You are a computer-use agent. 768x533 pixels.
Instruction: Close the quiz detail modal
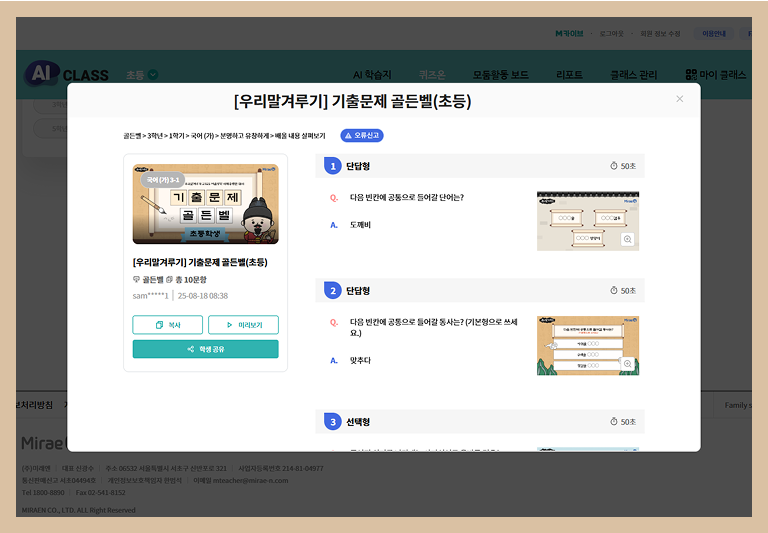pos(680,99)
